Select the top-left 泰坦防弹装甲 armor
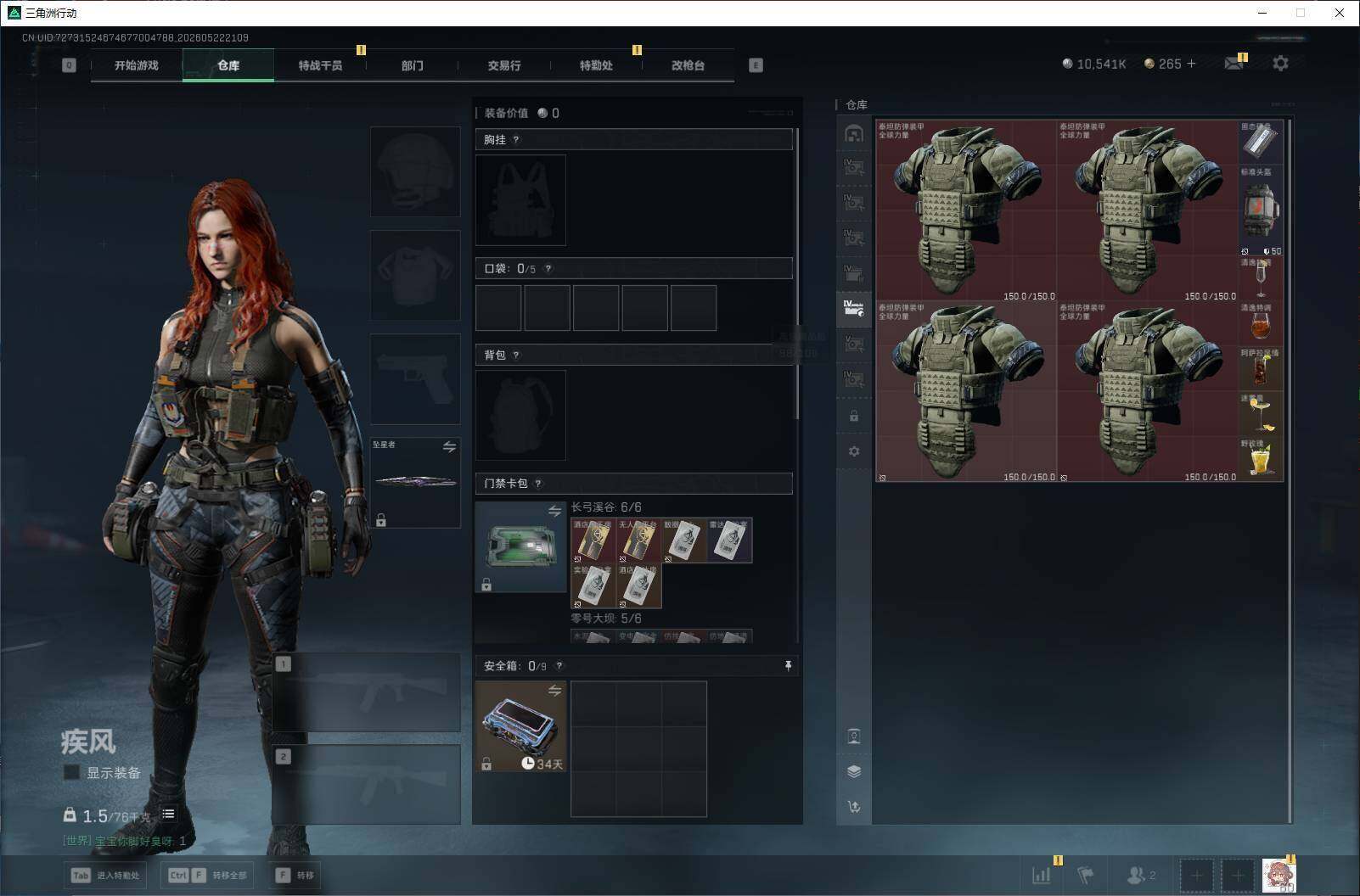Viewport: 1360px width, 896px height. pyautogui.click(x=967, y=210)
